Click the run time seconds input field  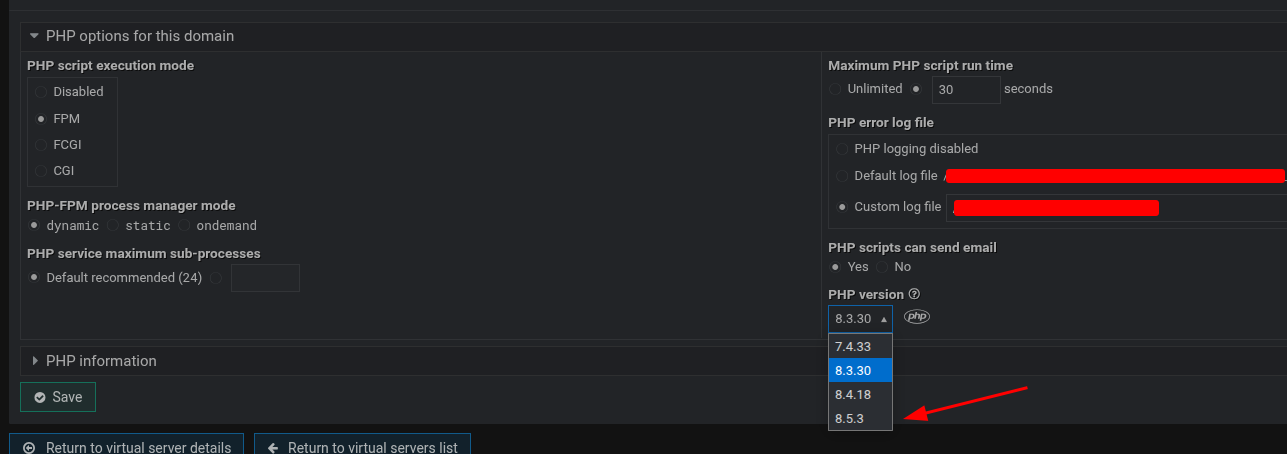pos(965,89)
